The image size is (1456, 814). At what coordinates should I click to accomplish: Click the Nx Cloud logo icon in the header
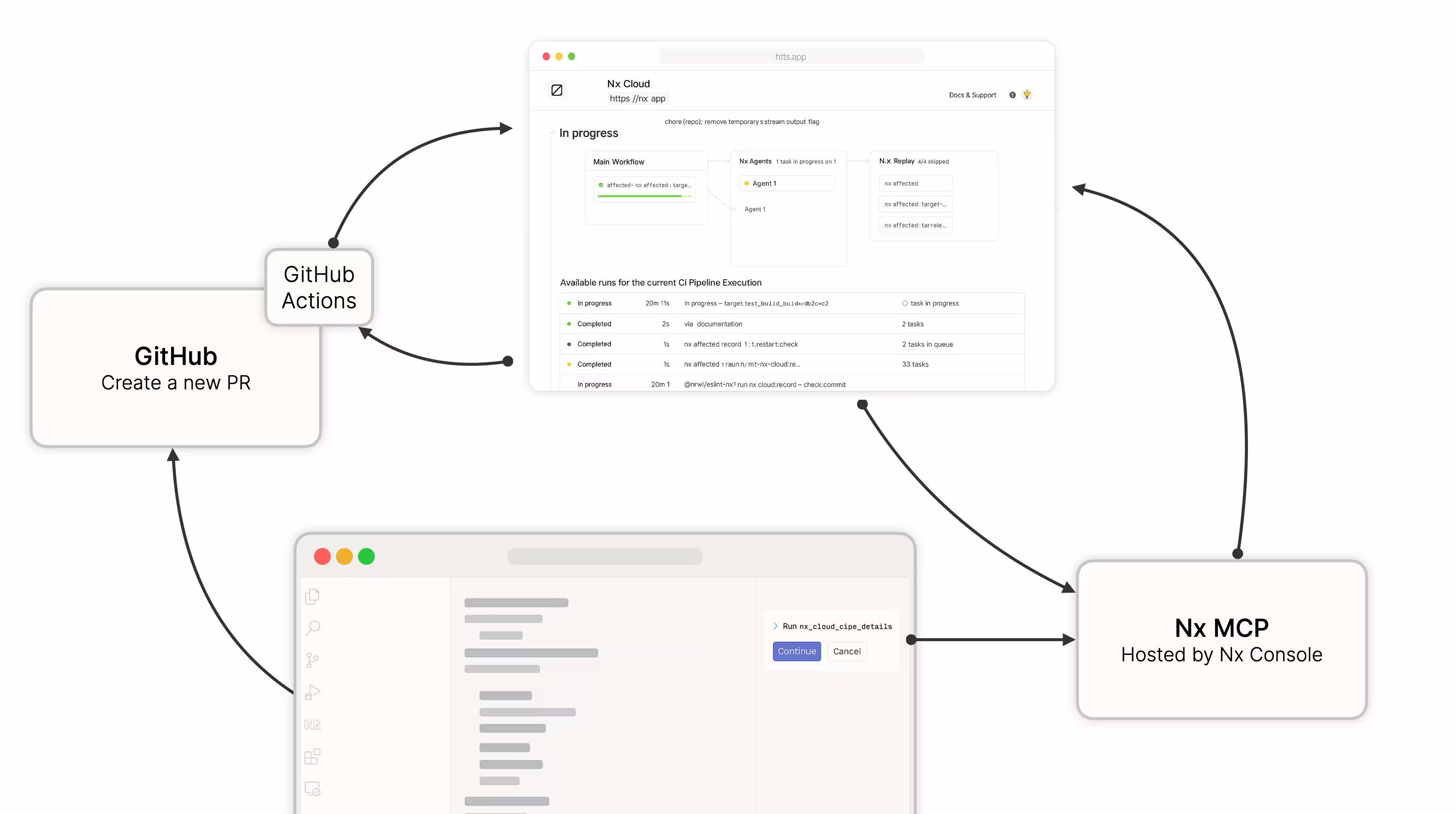click(557, 90)
